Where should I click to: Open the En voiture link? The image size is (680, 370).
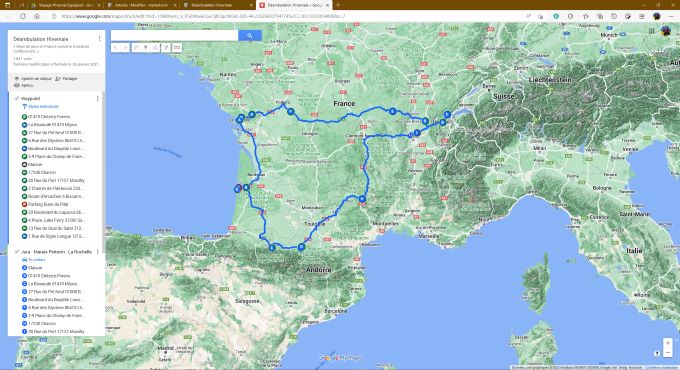tap(37, 260)
